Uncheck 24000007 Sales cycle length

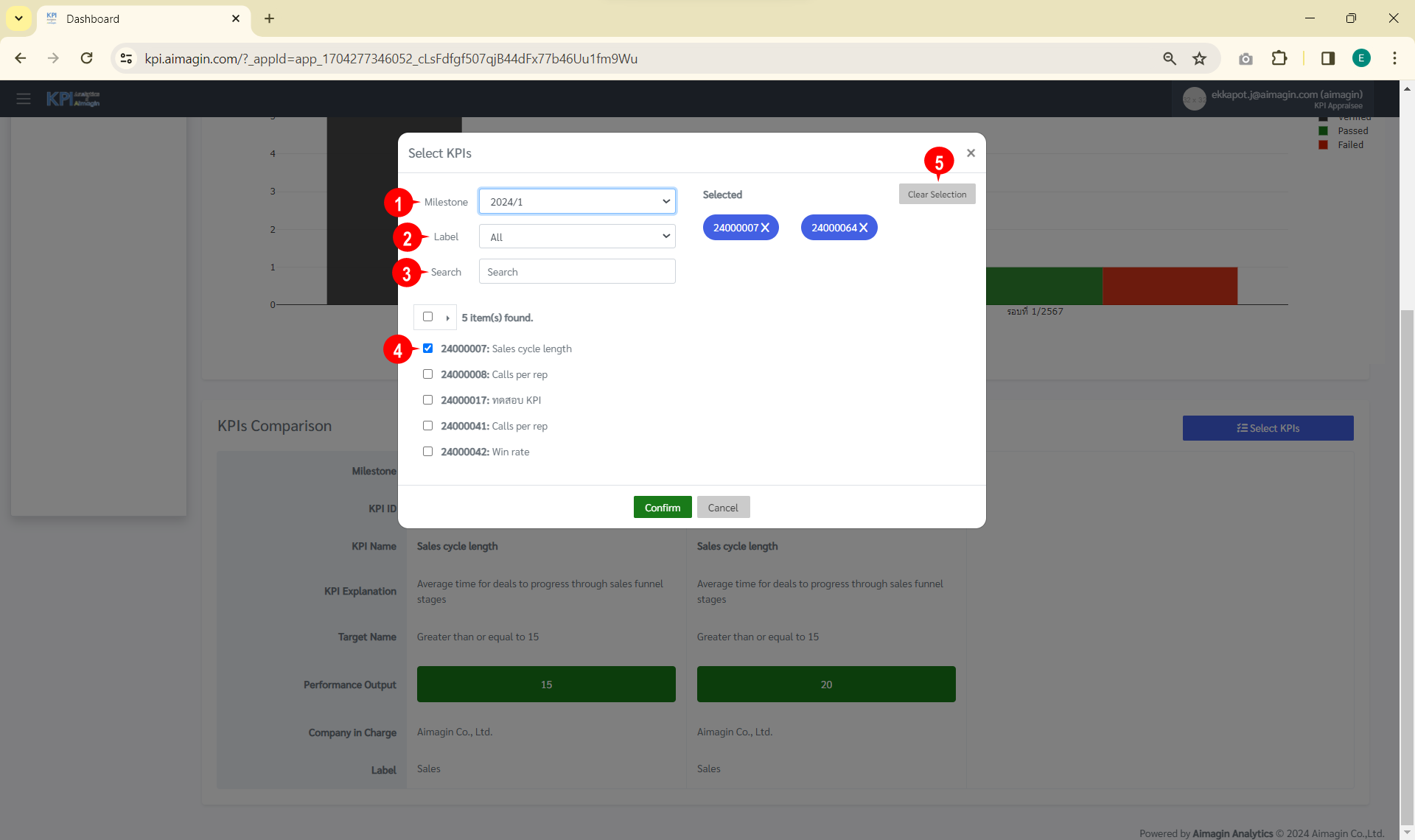coord(427,349)
